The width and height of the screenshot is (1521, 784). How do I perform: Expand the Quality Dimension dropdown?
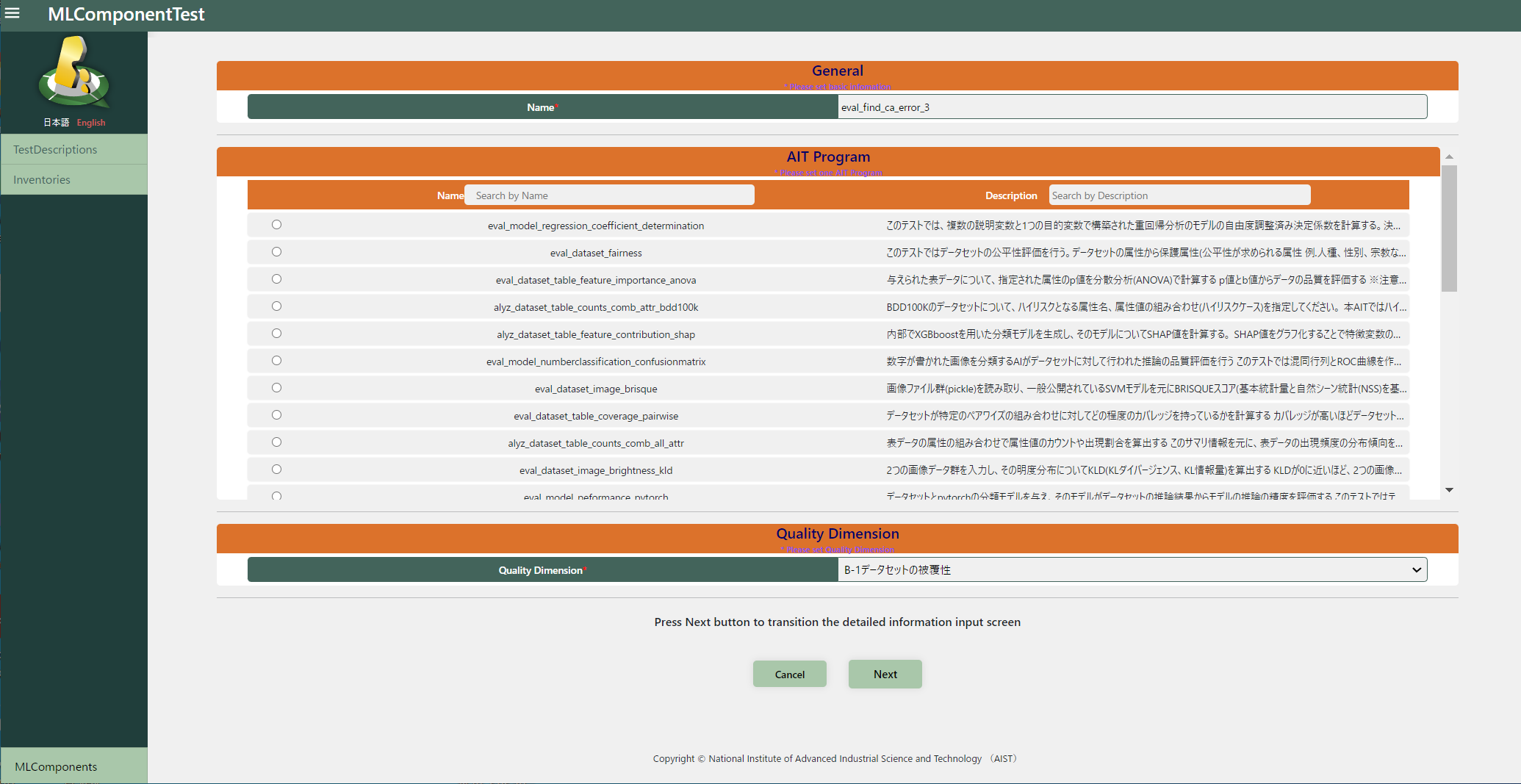click(1132, 569)
